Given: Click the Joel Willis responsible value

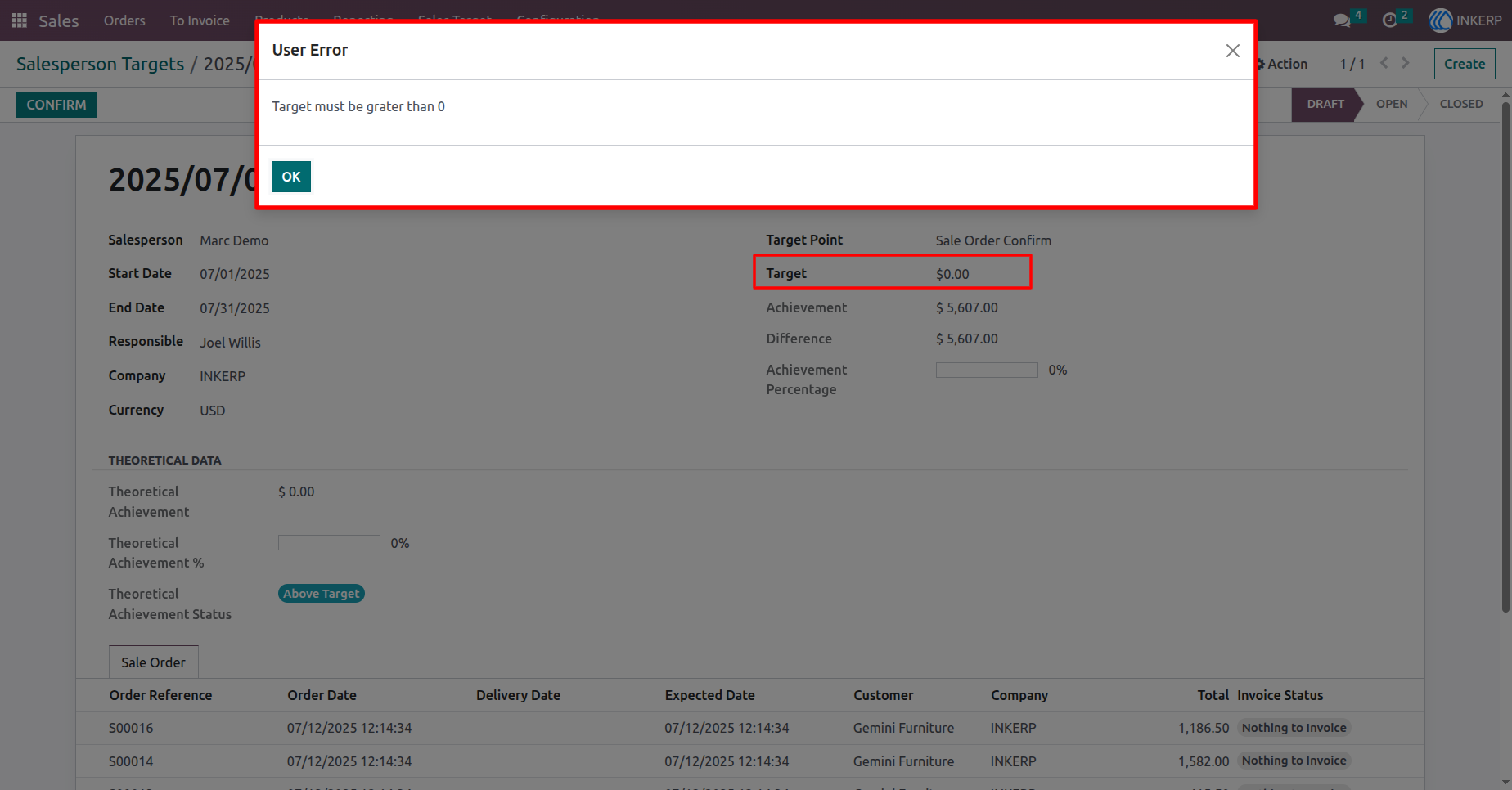Looking at the screenshot, I should (x=230, y=343).
